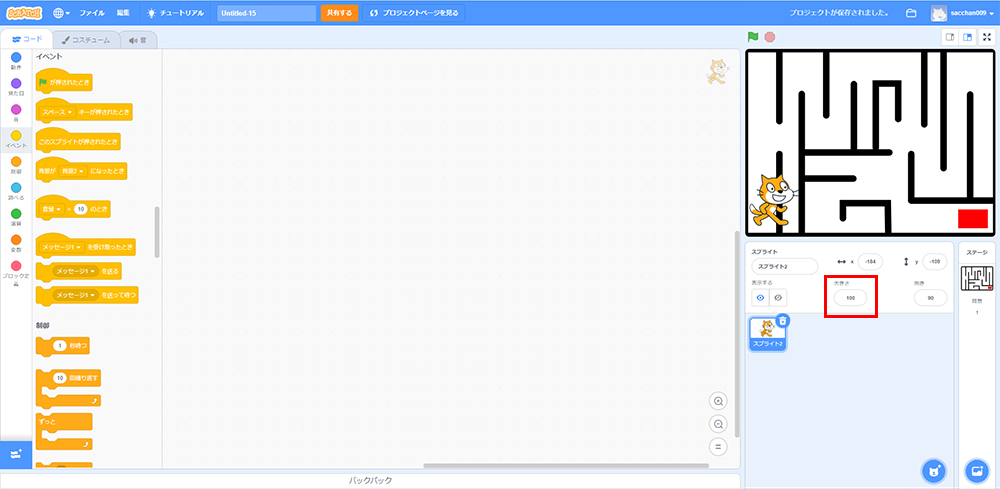Click プロジェクトページを見る button
The image size is (1000, 489).
414,13
